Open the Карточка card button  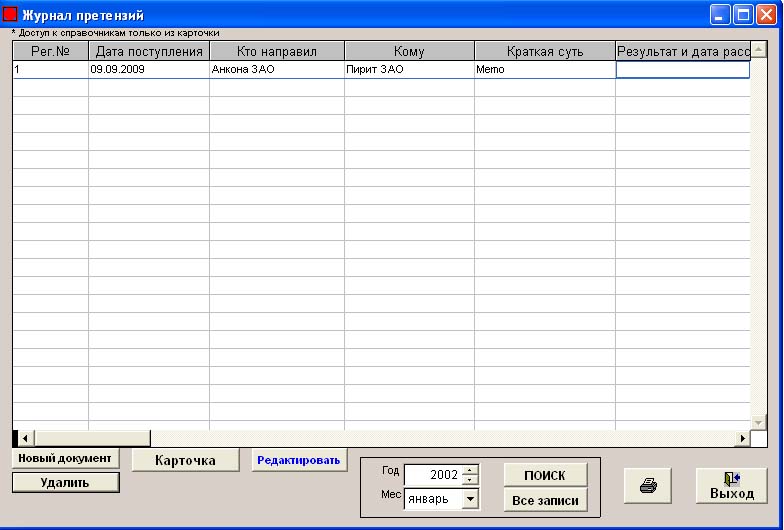click(187, 460)
